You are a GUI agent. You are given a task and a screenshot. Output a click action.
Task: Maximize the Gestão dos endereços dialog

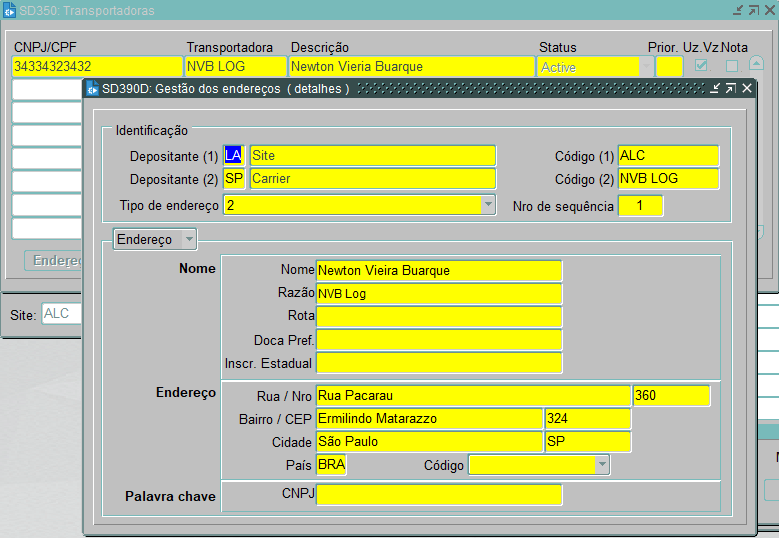730,88
